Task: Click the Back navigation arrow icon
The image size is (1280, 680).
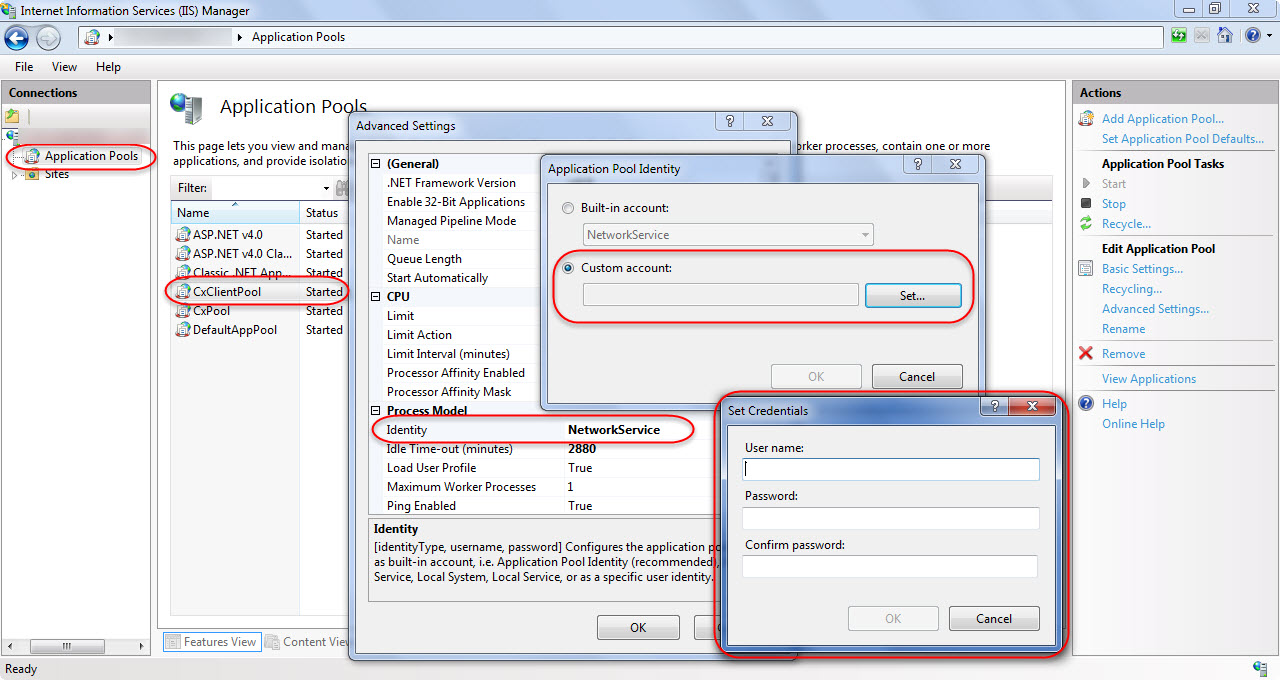Action: 16,38
